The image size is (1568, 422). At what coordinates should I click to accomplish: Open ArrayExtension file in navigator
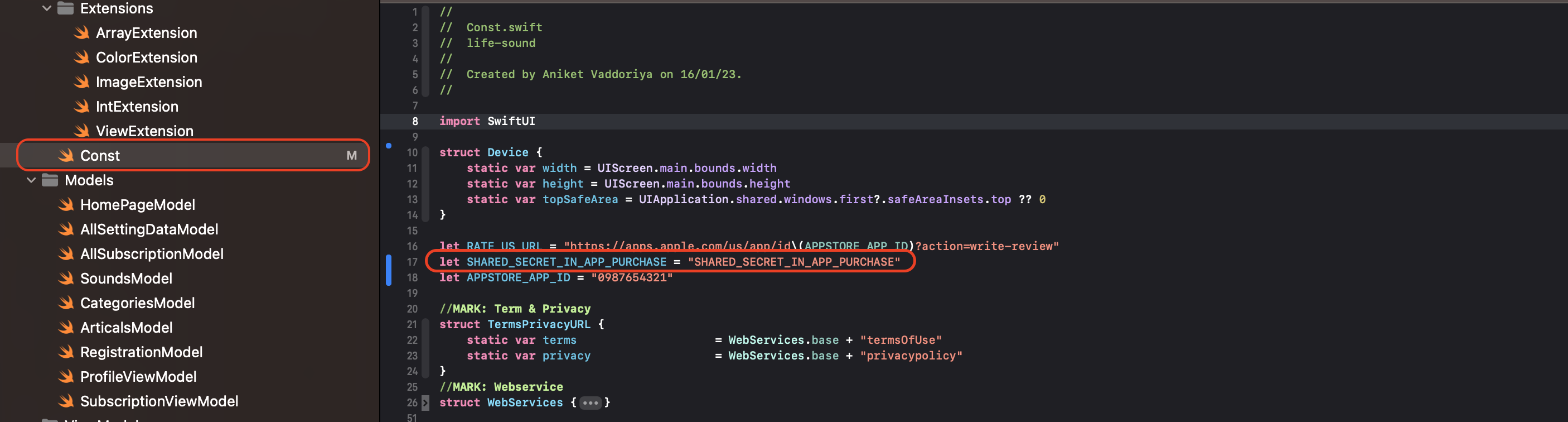[146, 33]
